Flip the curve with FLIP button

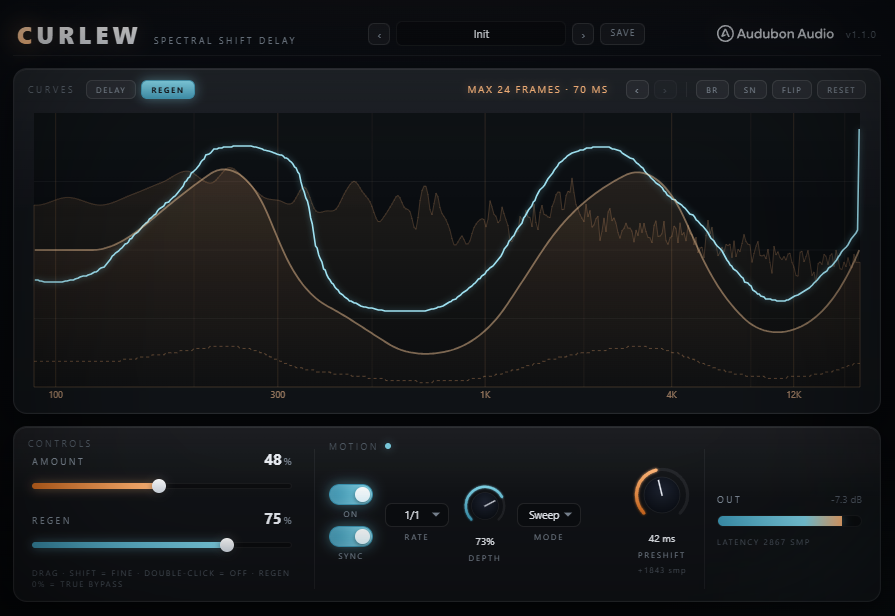click(792, 90)
